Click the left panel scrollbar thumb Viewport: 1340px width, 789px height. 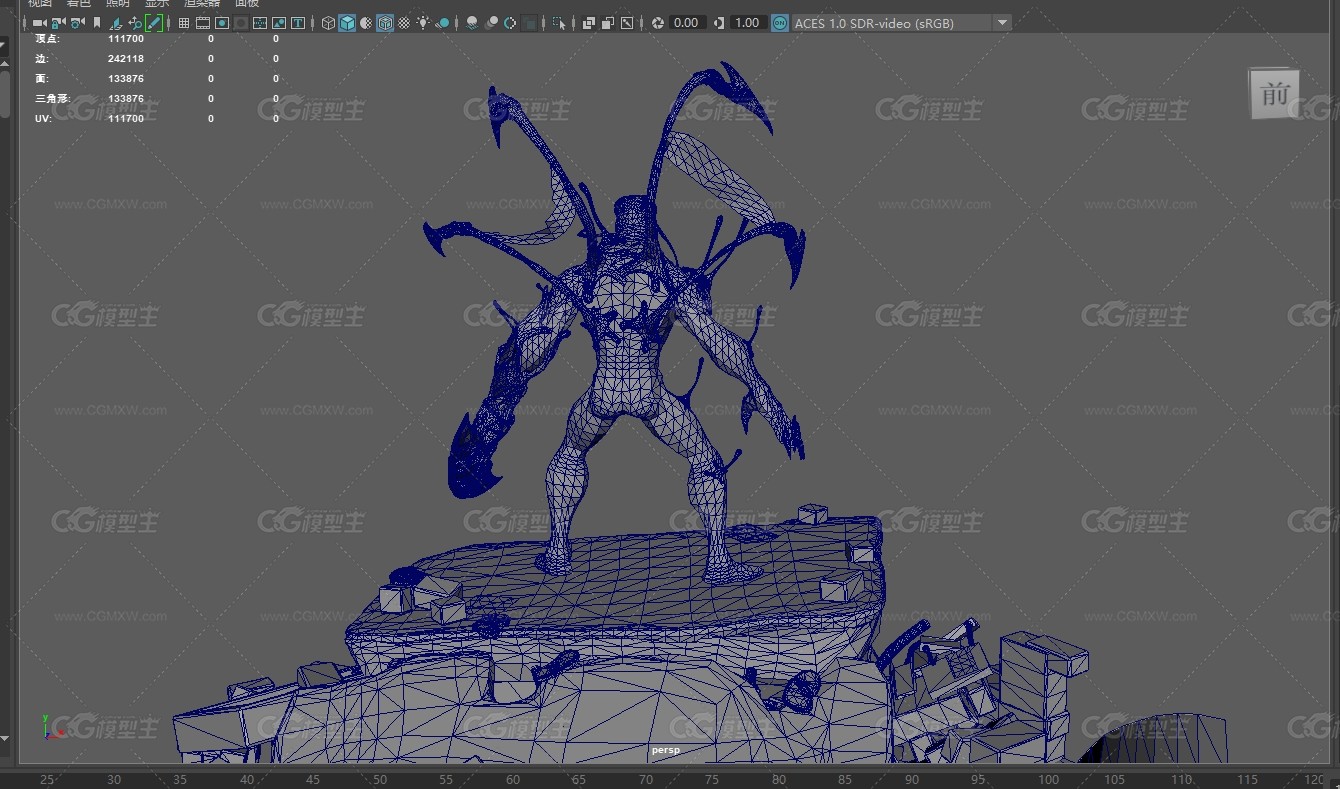click(x=4, y=92)
